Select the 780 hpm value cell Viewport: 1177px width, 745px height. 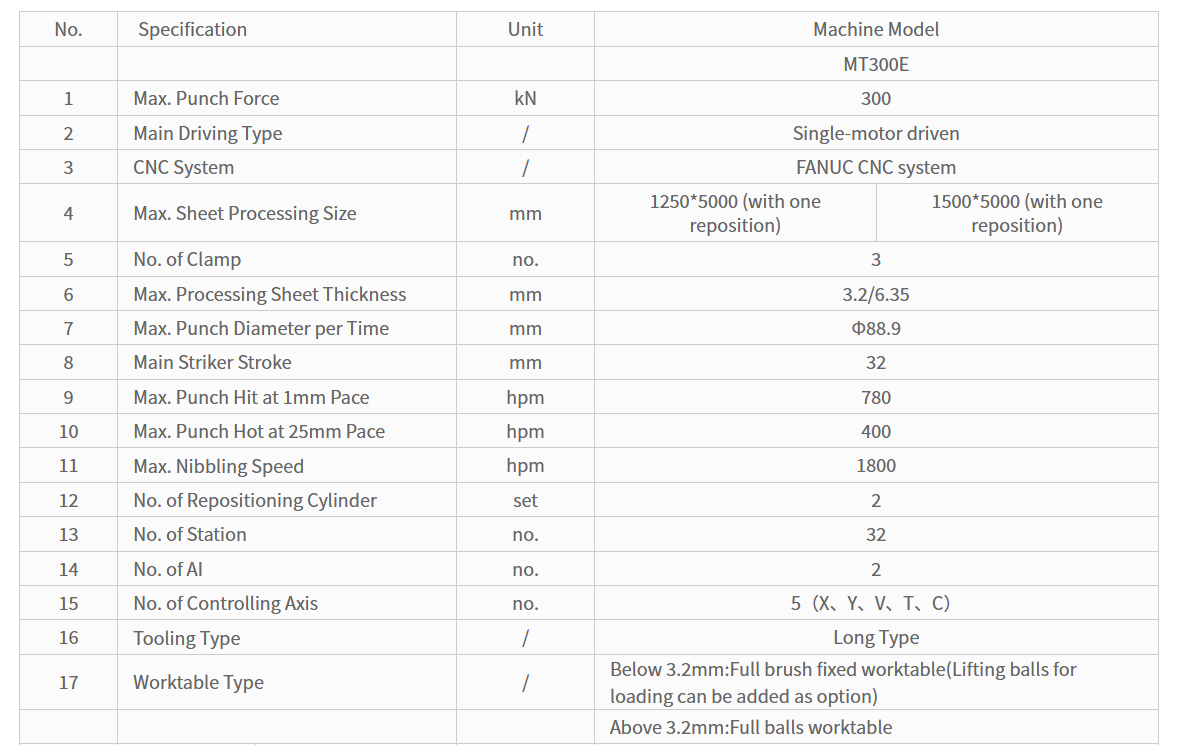876,397
